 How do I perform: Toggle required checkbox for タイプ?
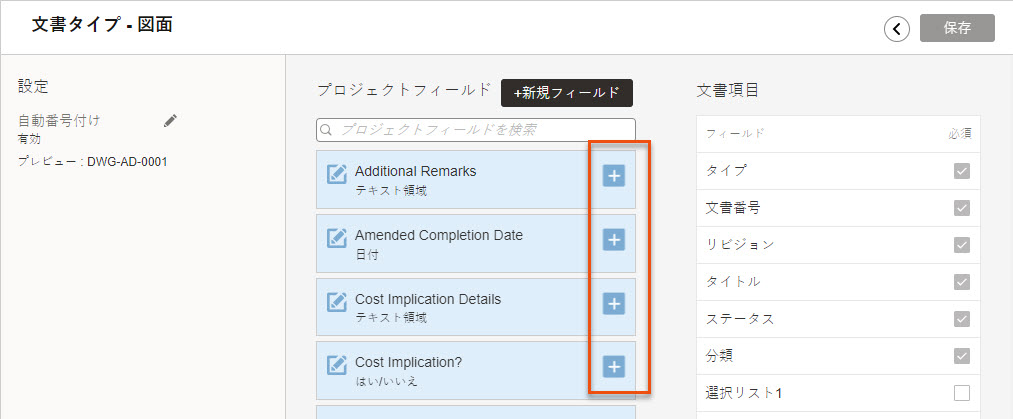pyautogui.click(x=962, y=171)
